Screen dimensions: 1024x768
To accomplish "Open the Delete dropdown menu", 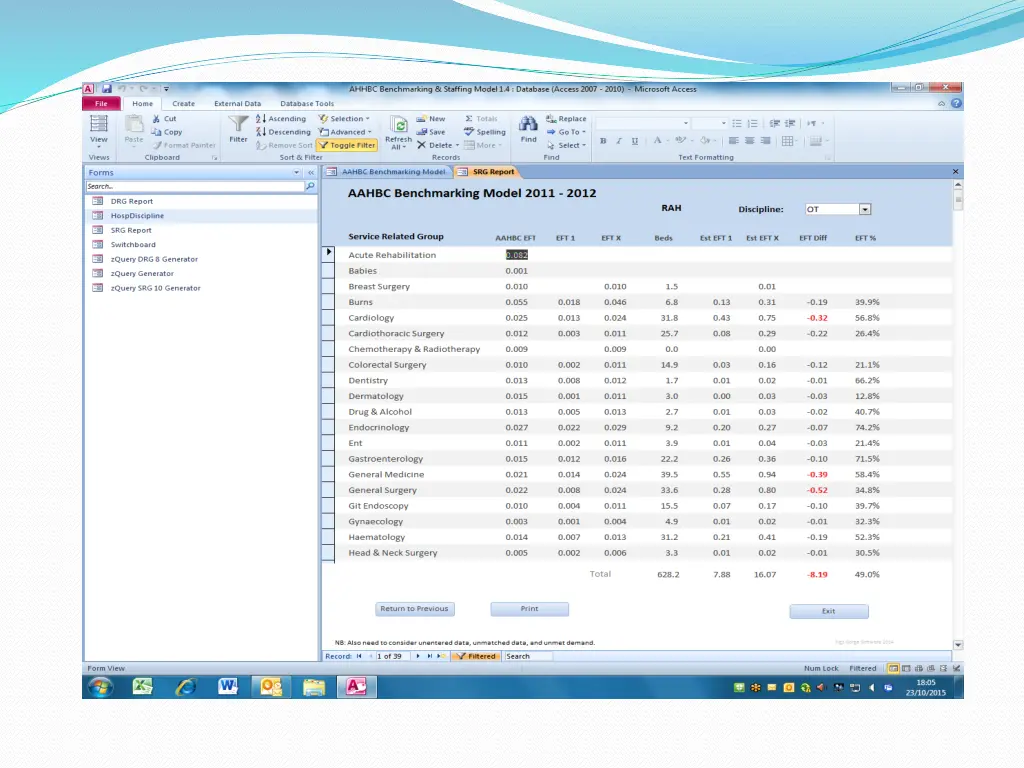I will [457, 146].
